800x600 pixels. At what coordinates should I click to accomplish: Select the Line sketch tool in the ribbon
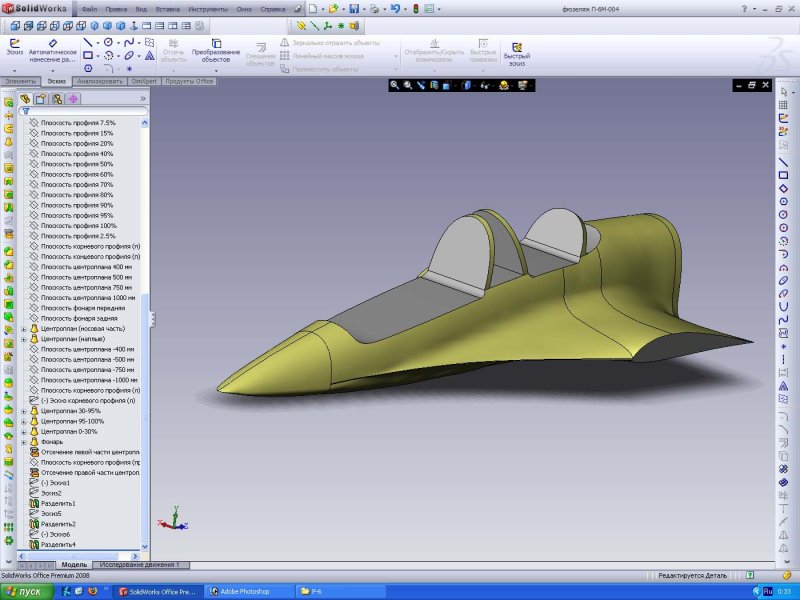[88, 42]
